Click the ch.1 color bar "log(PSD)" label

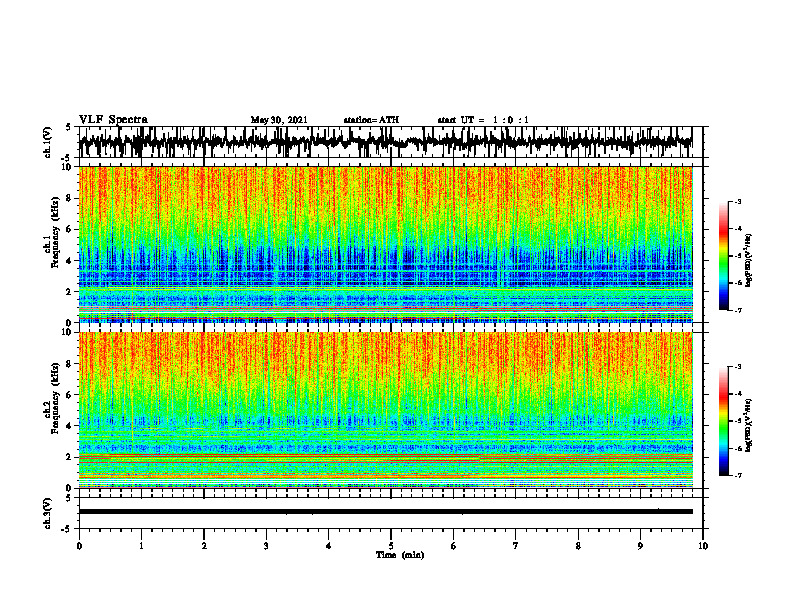(x=748, y=261)
